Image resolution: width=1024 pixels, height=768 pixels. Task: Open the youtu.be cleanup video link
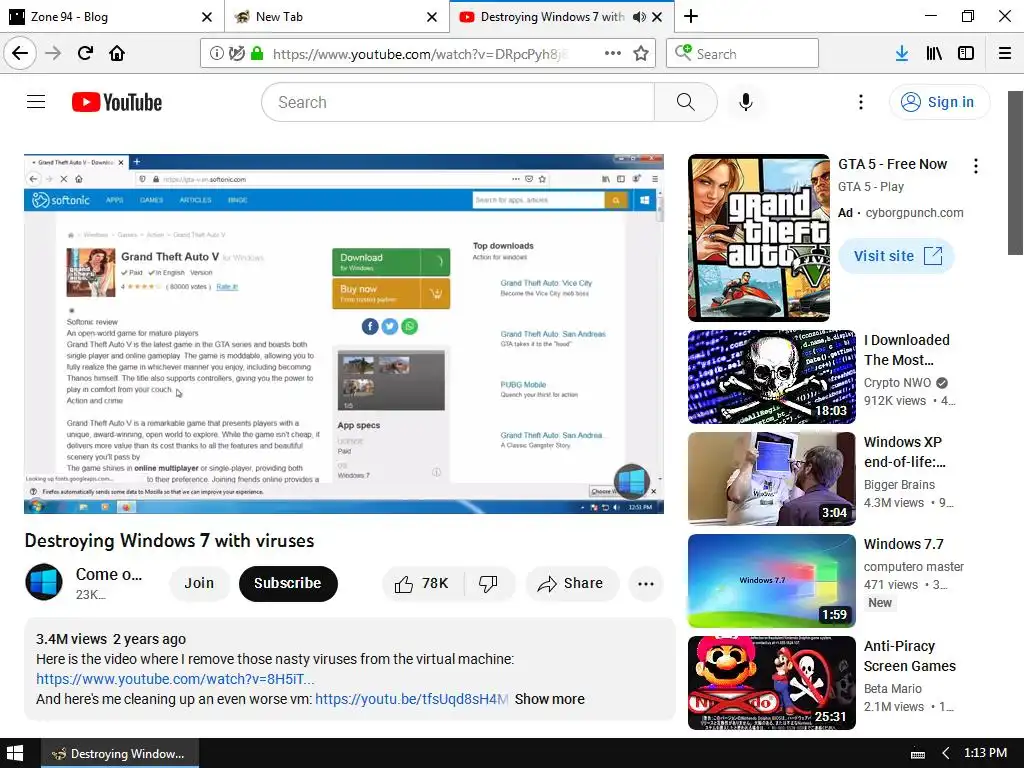pos(411,699)
